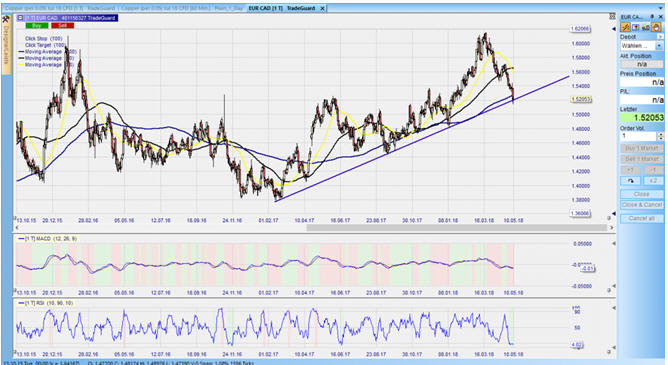Image resolution: width=668 pixels, height=365 pixels.
Task: Click the EUR CAD TradeGuard chart title bar
Action: point(67,18)
